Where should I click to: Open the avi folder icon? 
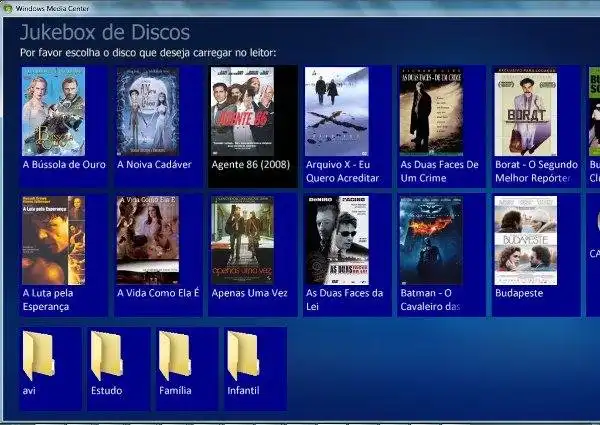(39, 356)
